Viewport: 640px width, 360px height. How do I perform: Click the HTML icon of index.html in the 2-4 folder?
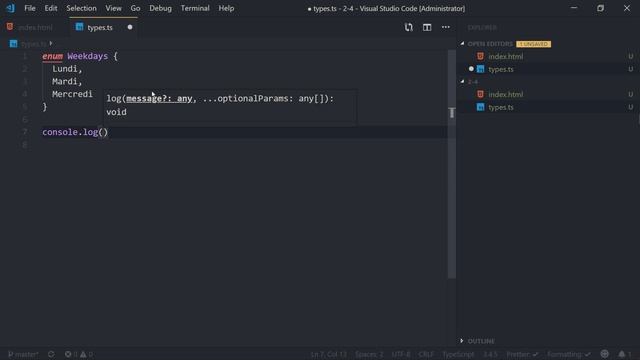pos(480,94)
